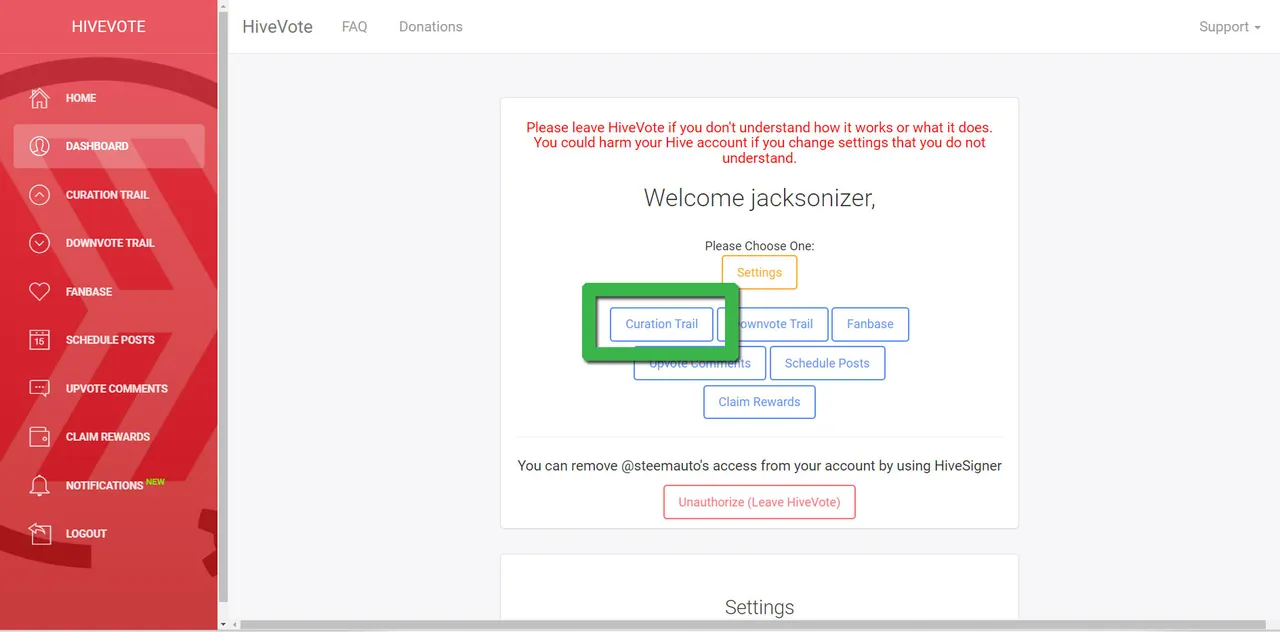Click Unauthorize (Leave HiveVote) button
The width and height of the screenshot is (1280, 632).
pos(759,502)
